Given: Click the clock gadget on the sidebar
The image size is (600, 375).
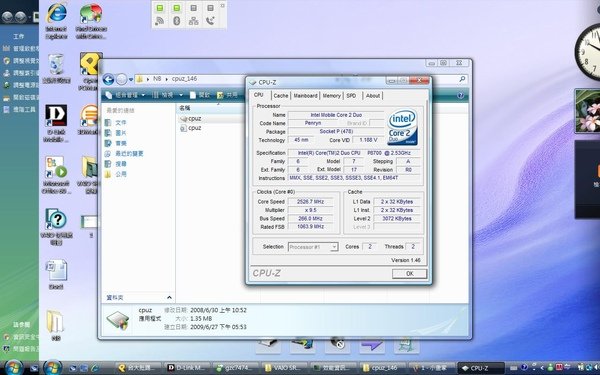Looking at the screenshot, I should 588,52.
